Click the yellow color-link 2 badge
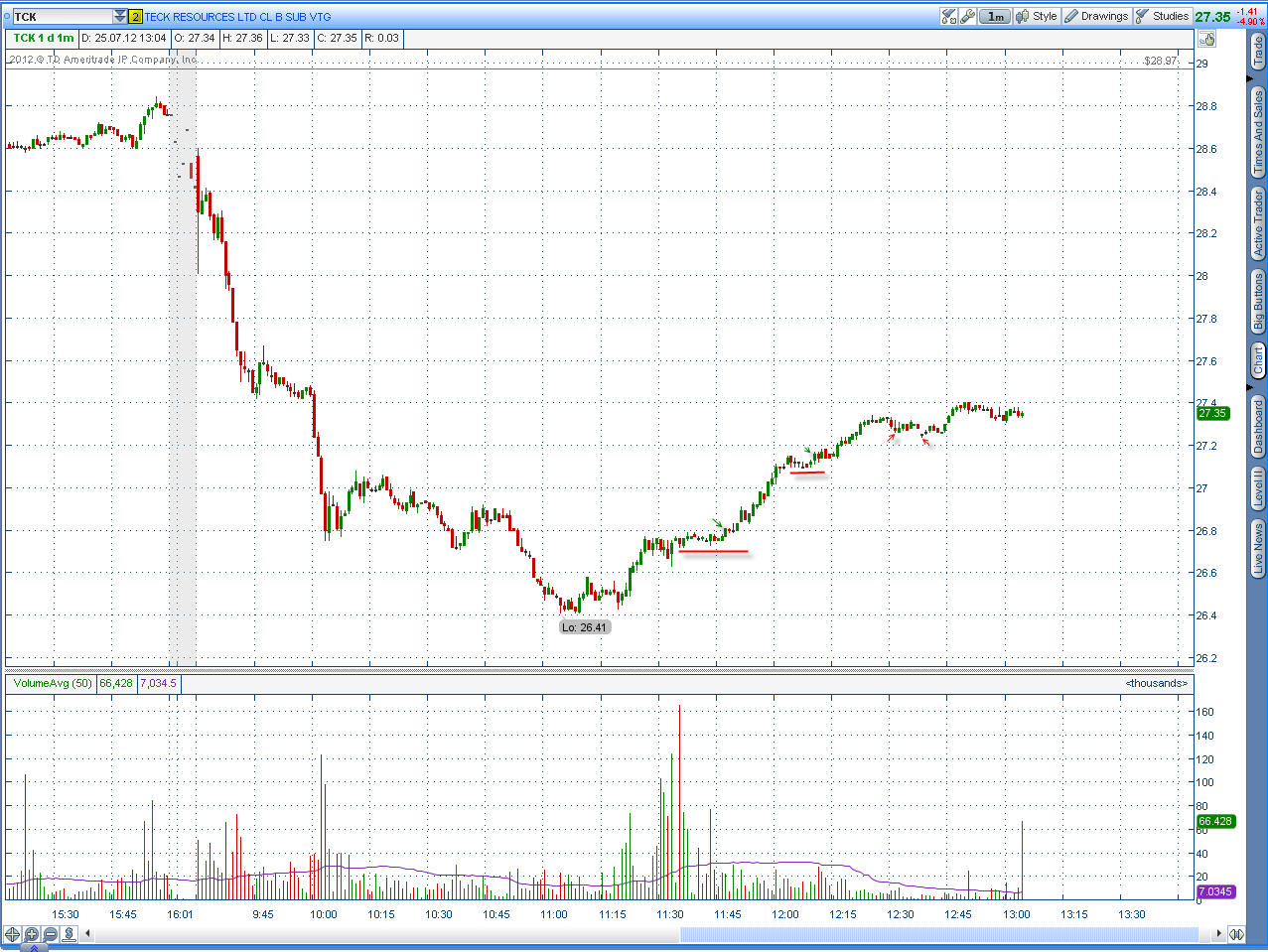This screenshot has width=1268, height=952. 135,17
